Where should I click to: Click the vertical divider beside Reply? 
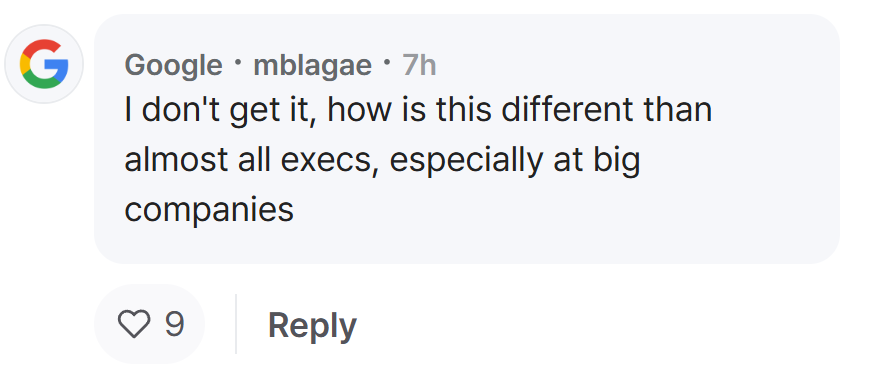236,324
